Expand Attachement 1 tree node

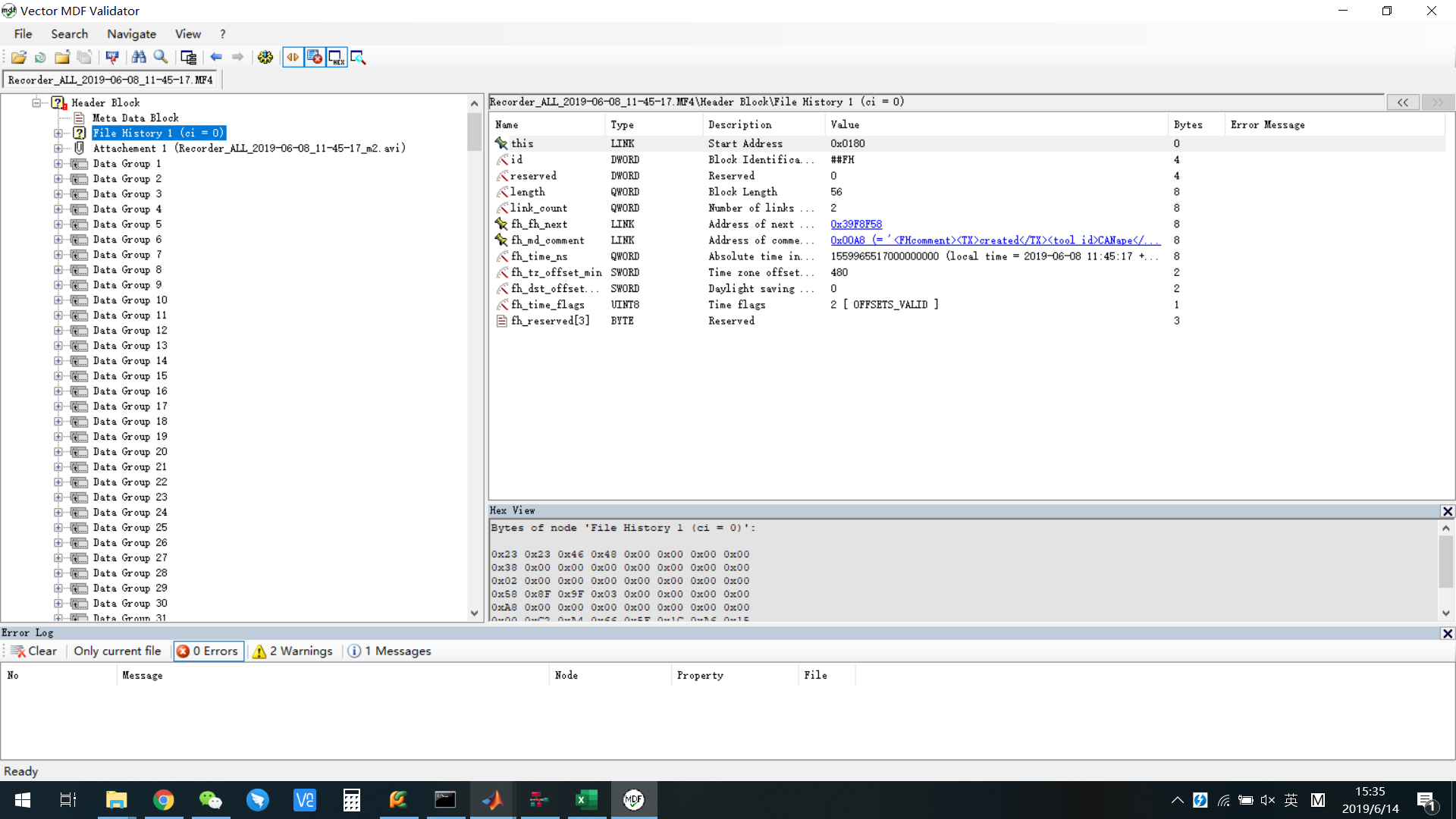(x=58, y=148)
